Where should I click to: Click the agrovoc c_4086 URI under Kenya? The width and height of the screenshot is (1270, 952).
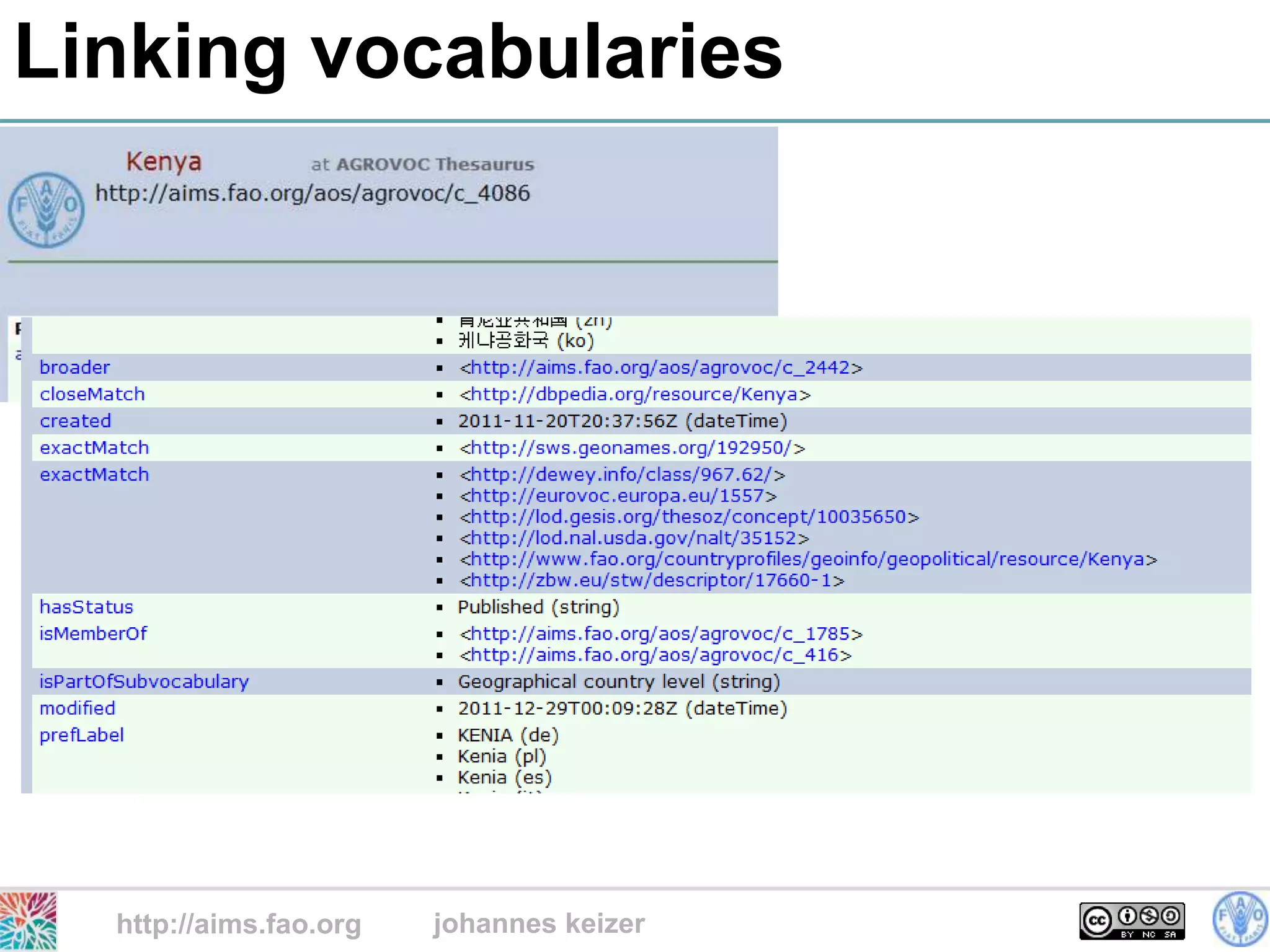pos(312,193)
